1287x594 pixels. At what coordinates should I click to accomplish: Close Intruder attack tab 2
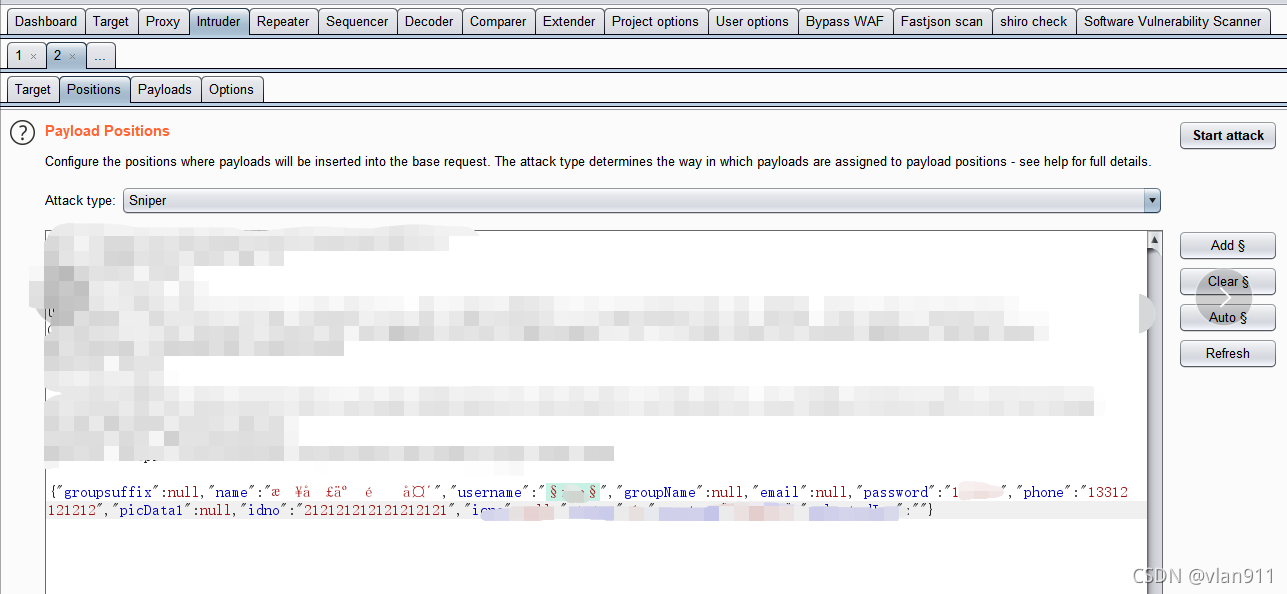pos(72,56)
